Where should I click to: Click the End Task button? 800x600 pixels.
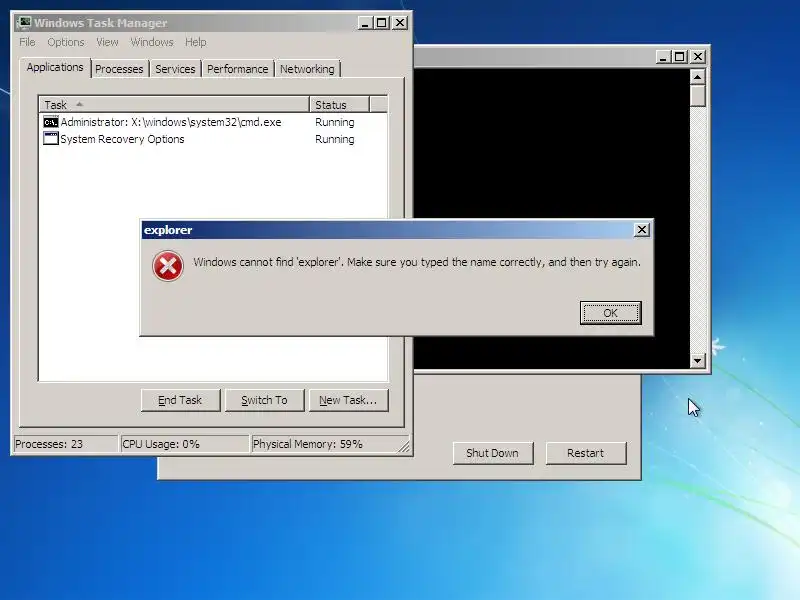[180, 400]
